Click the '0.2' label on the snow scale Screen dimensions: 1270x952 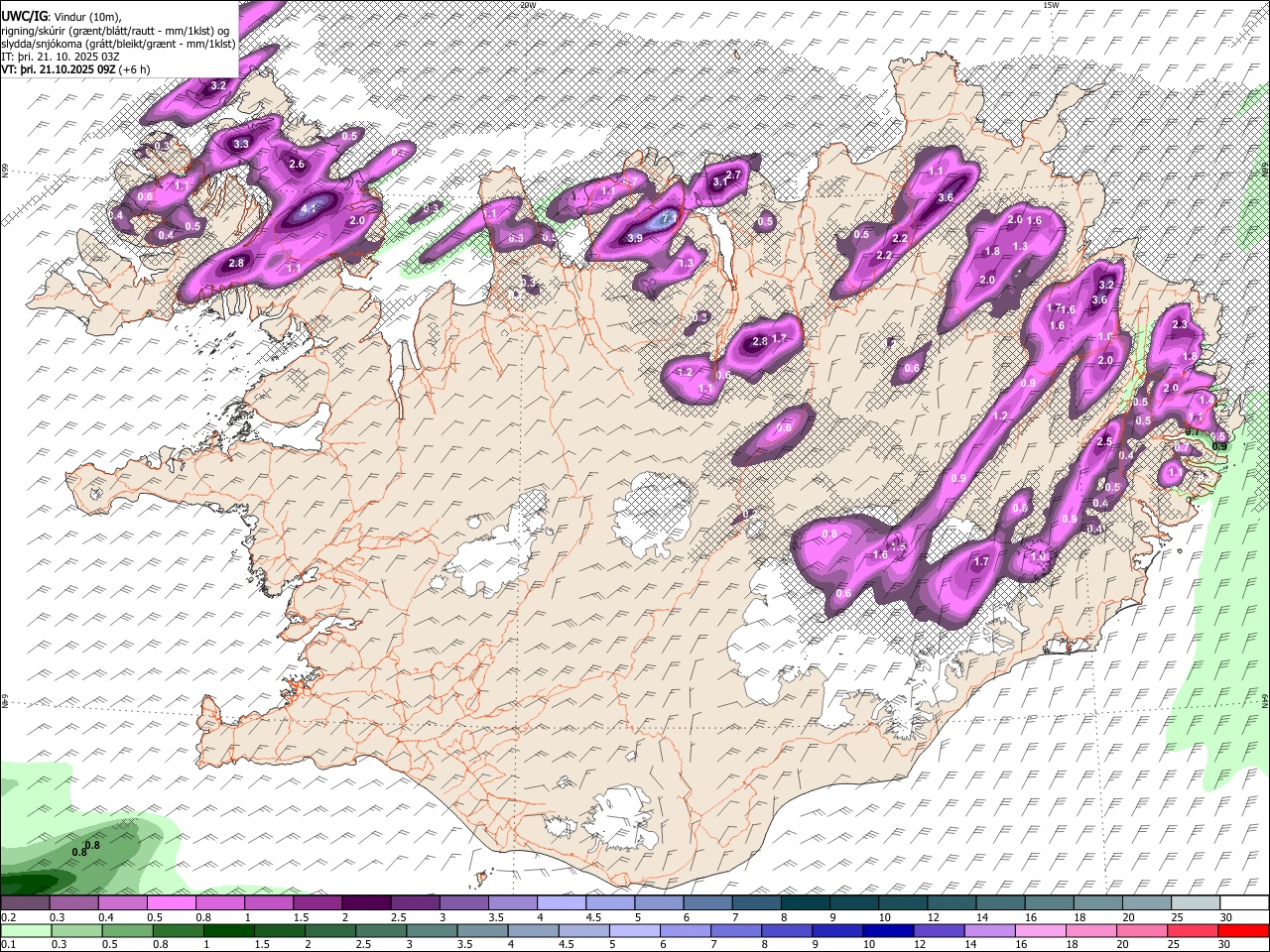(7, 917)
